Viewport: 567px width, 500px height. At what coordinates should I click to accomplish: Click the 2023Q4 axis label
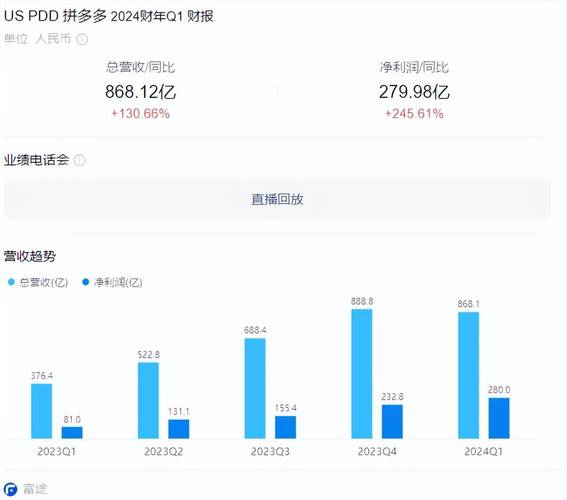[377, 452]
